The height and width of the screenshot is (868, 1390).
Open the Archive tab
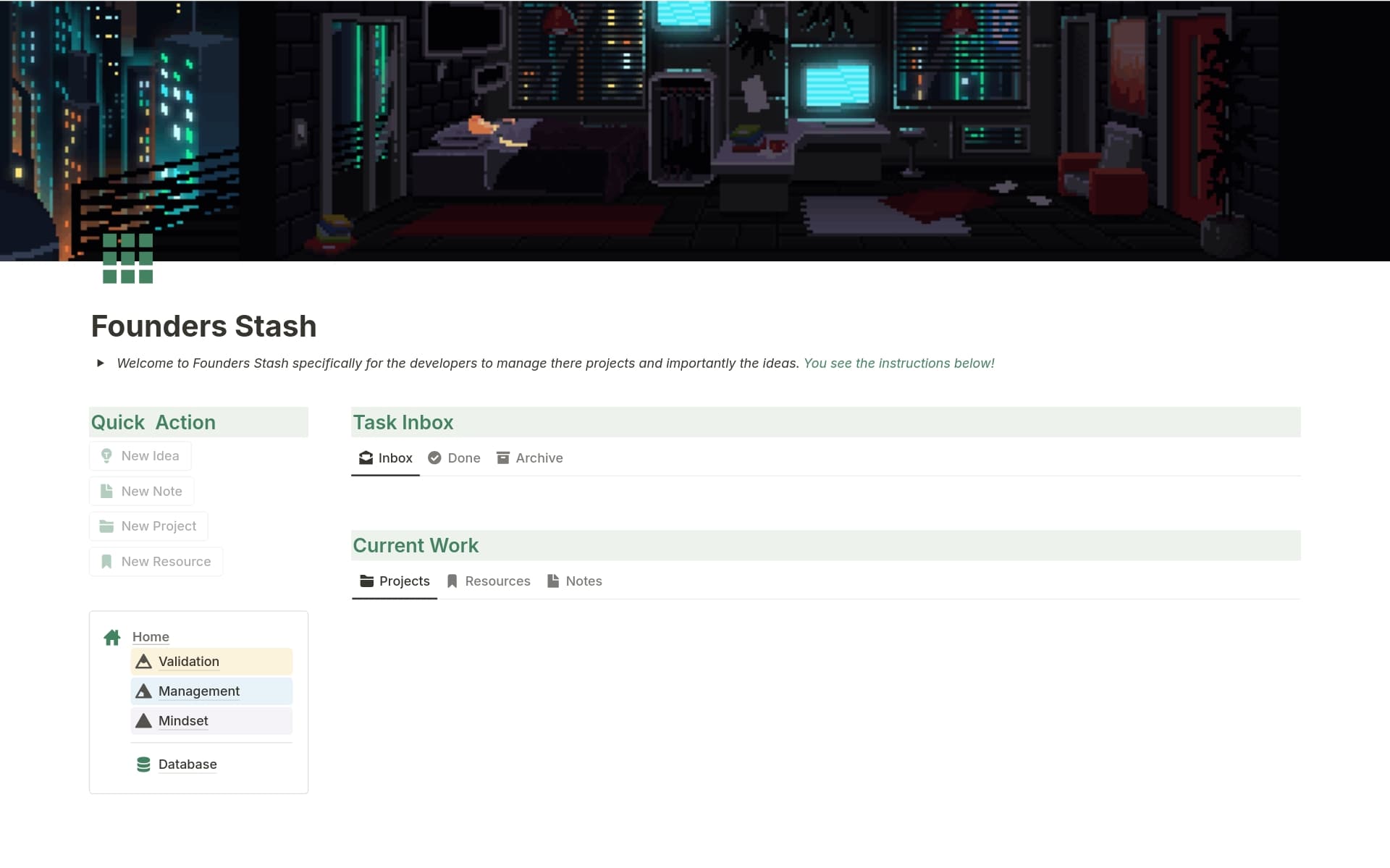click(529, 458)
